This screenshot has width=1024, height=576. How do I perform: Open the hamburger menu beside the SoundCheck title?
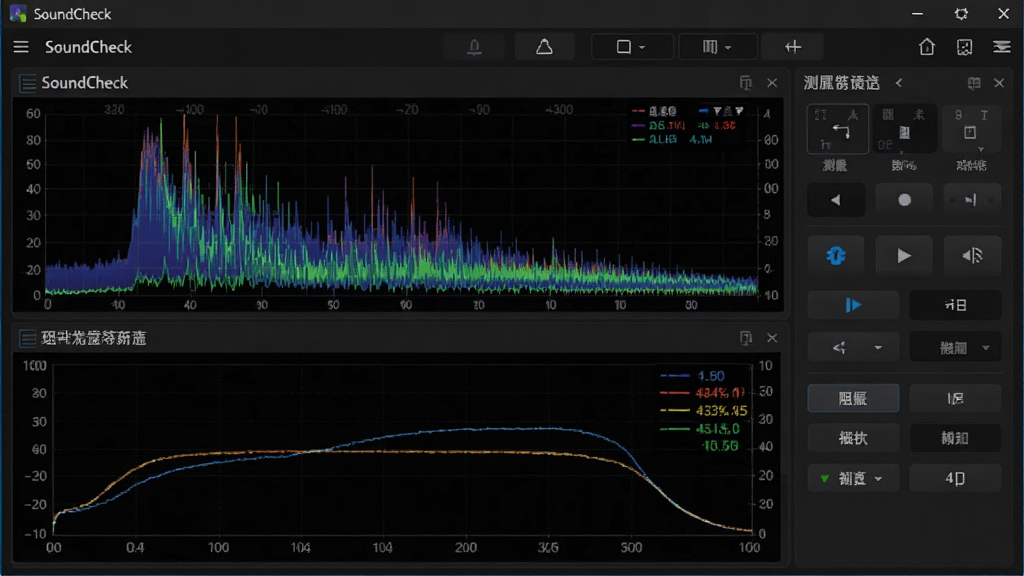click(21, 47)
